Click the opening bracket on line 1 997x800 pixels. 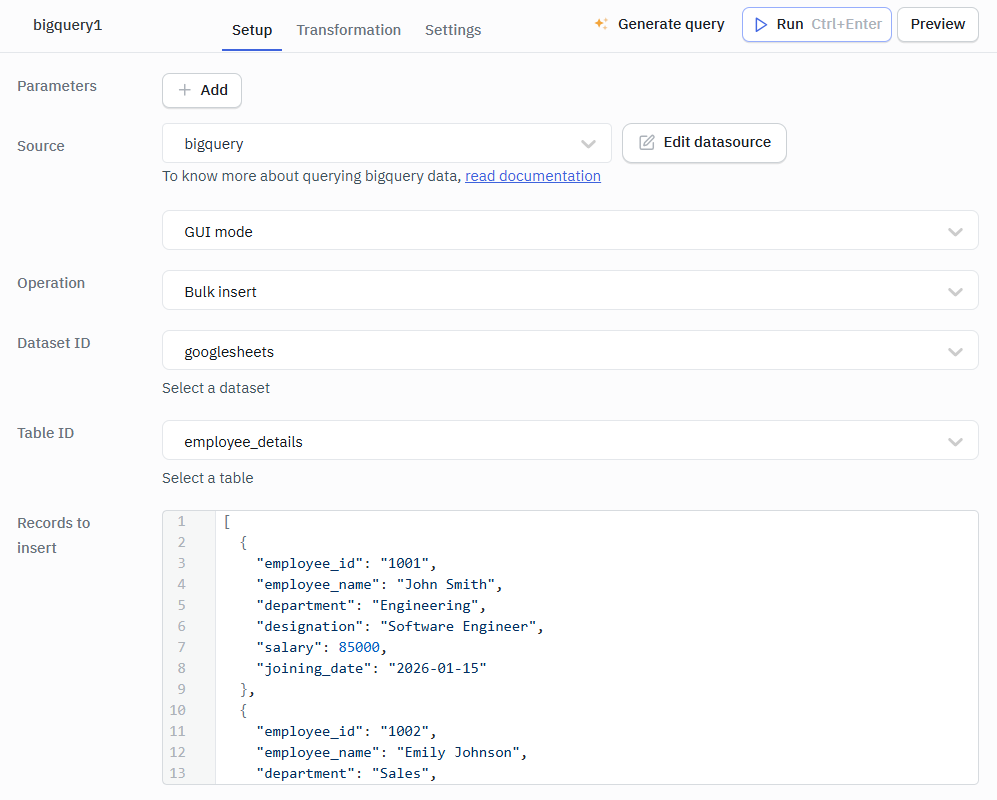pyautogui.click(x=227, y=521)
